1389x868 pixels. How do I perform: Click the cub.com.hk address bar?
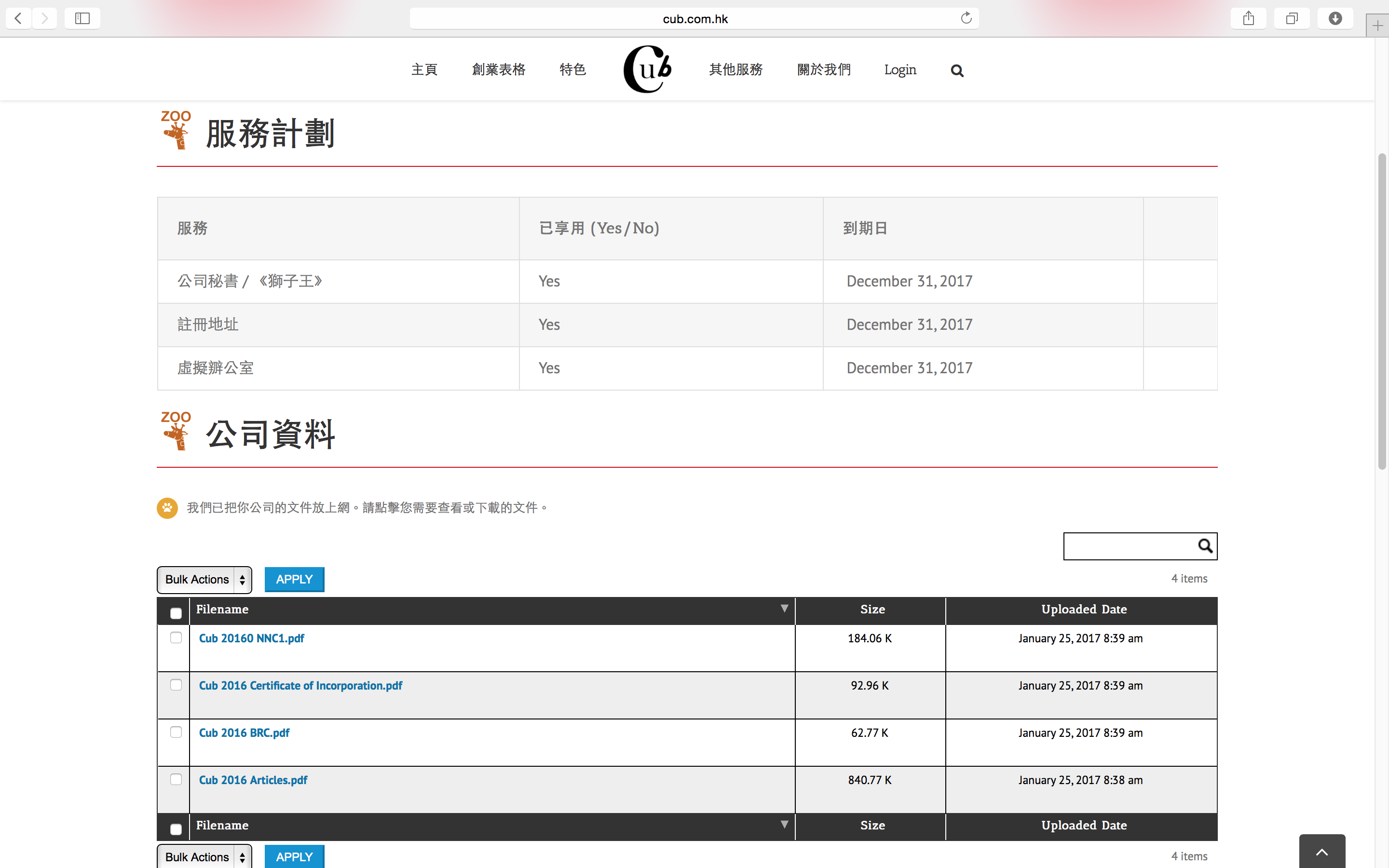pyautogui.click(x=694, y=18)
